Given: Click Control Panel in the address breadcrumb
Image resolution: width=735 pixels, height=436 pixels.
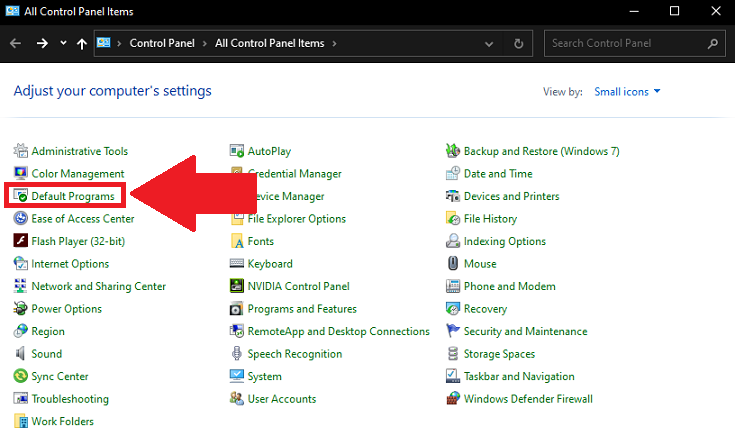Looking at the screenshot, I should click(164, 44).
